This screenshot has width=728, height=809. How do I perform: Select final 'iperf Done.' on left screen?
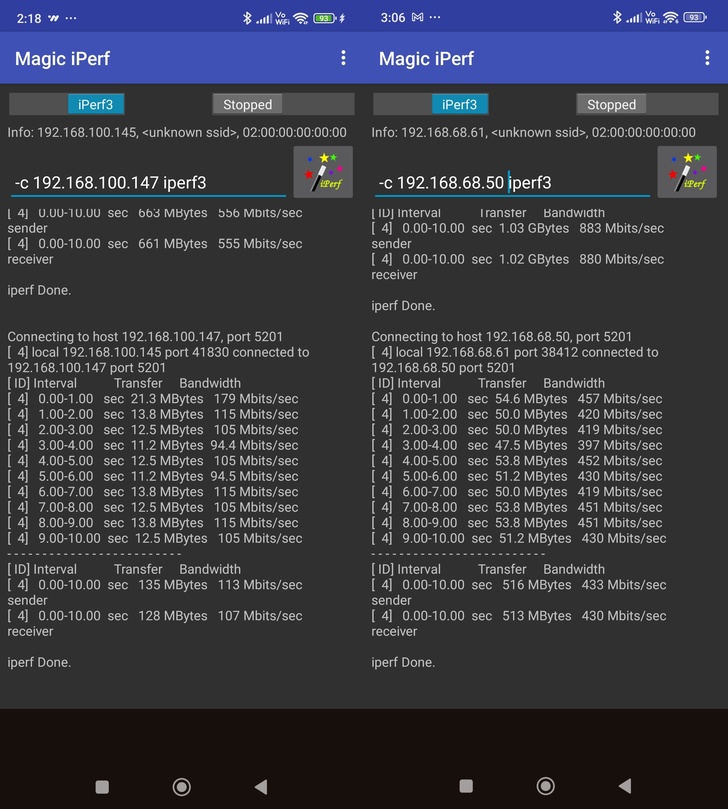click(39, 662)
